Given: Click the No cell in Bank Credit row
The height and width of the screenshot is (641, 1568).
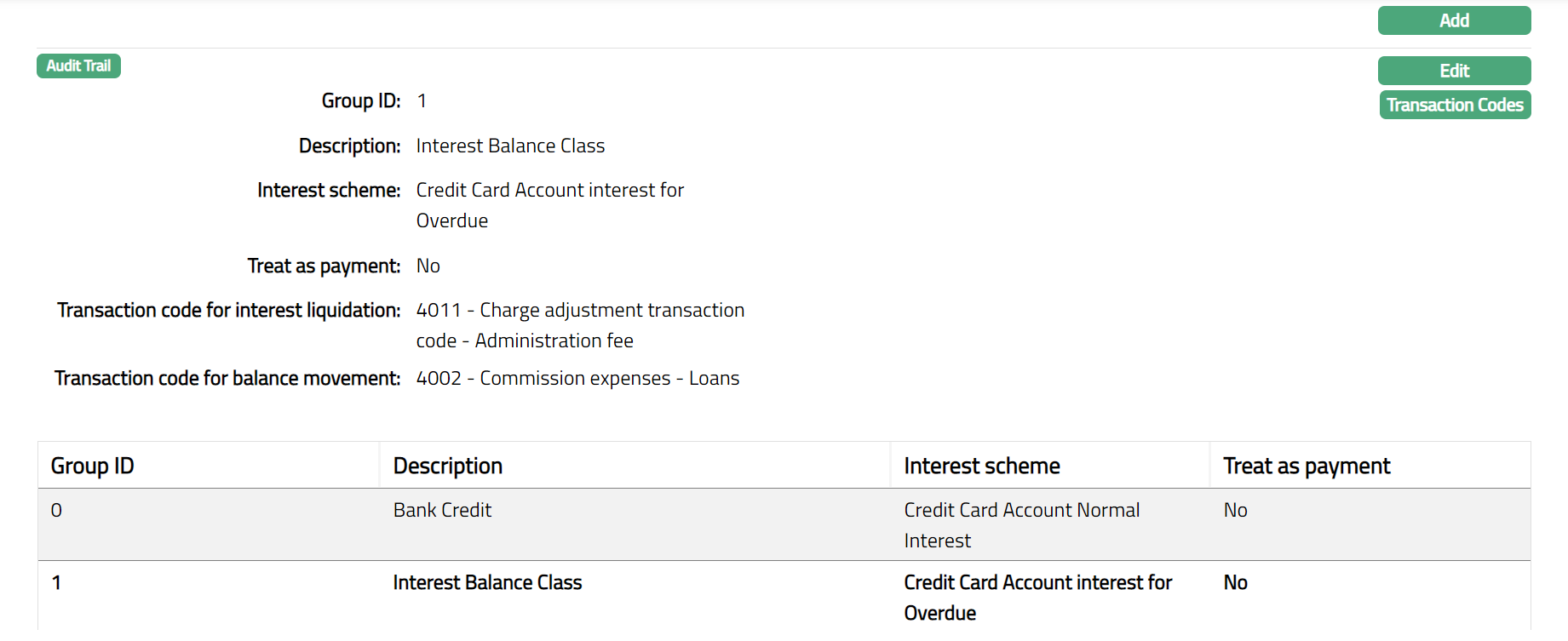Looking at the screenshot, I should click(1235, 510).
